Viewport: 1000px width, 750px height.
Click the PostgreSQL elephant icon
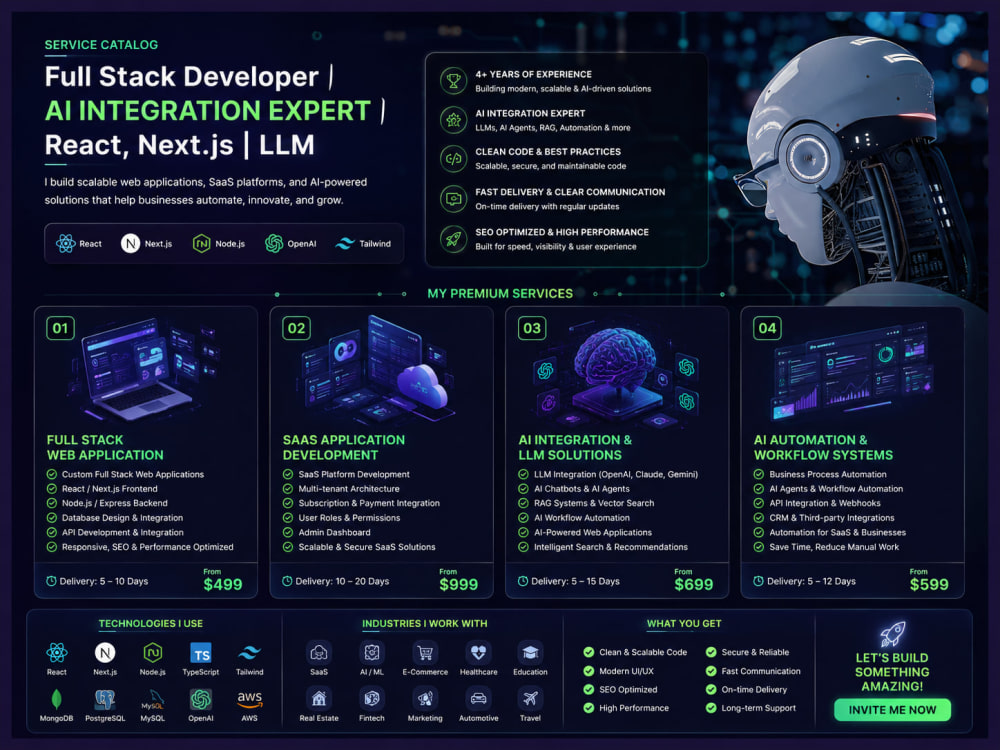point(105,700)
